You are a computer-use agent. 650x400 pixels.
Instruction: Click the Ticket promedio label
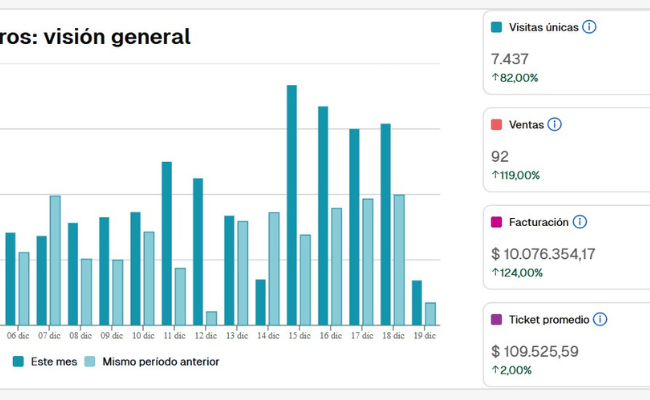click(x=549, y=320)
